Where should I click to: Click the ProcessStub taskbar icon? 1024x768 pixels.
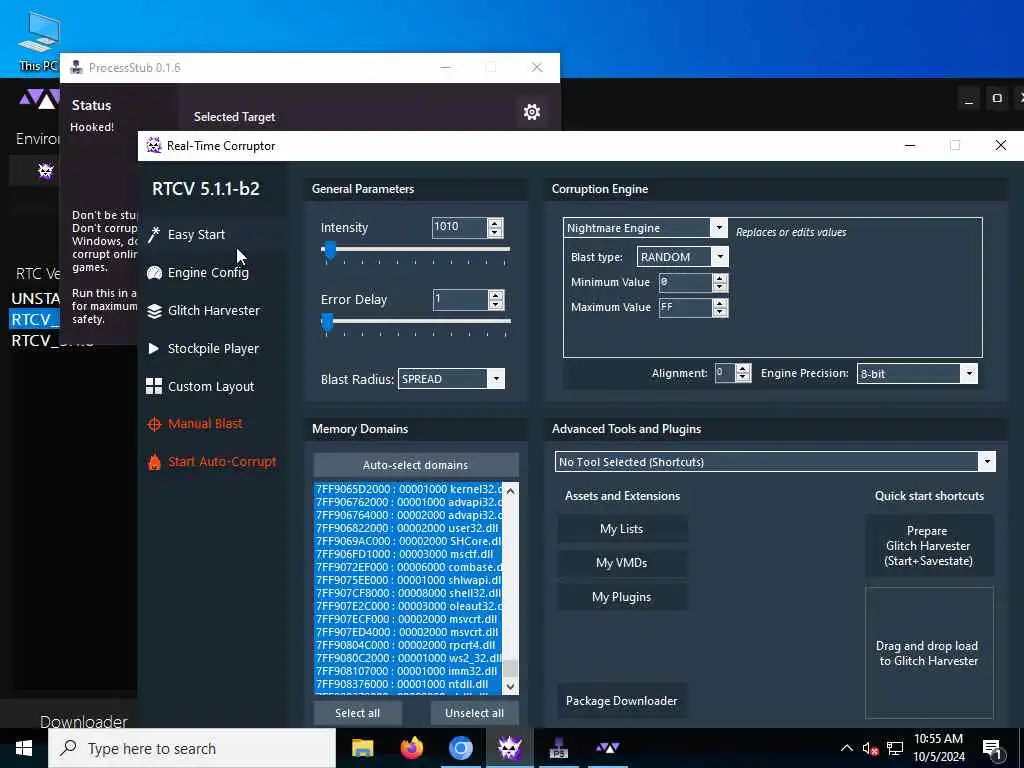(x=558, y=748)
